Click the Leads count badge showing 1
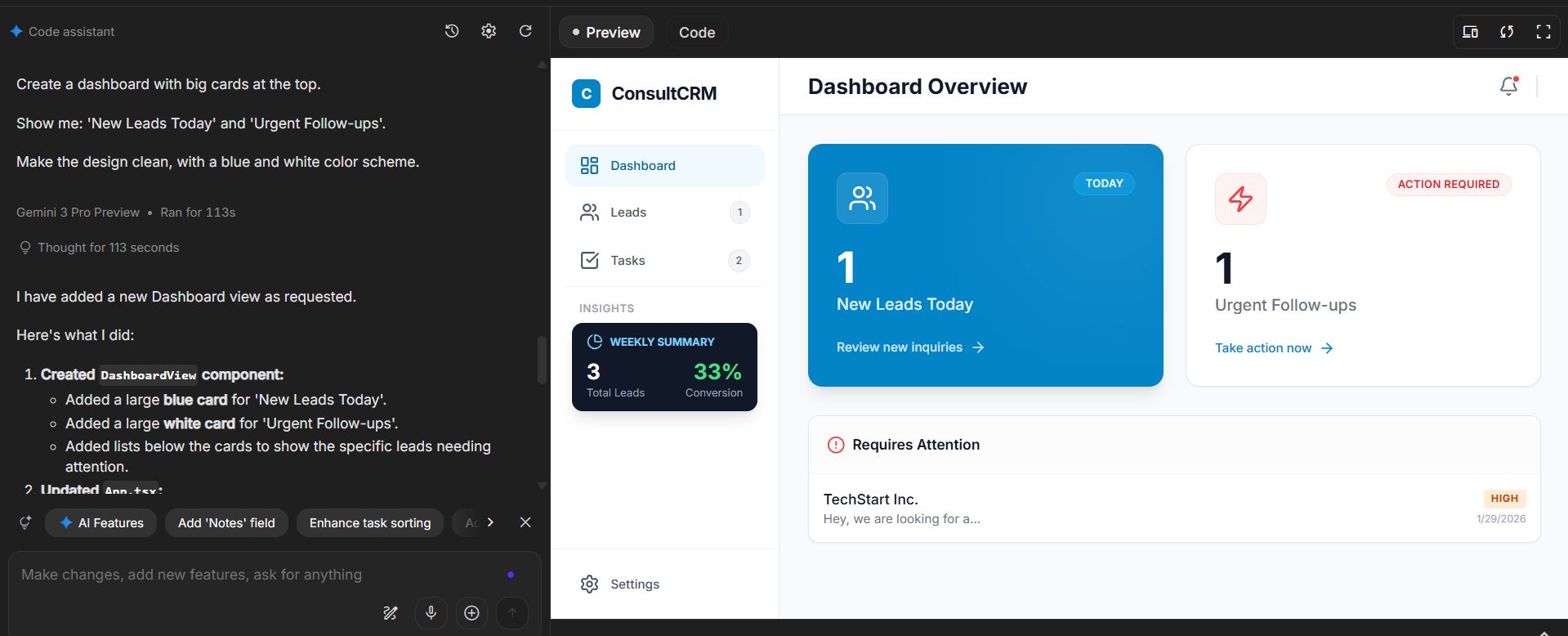Viewport: 1568px width, 636px height. pyautogui.click(x=739, y=213)
